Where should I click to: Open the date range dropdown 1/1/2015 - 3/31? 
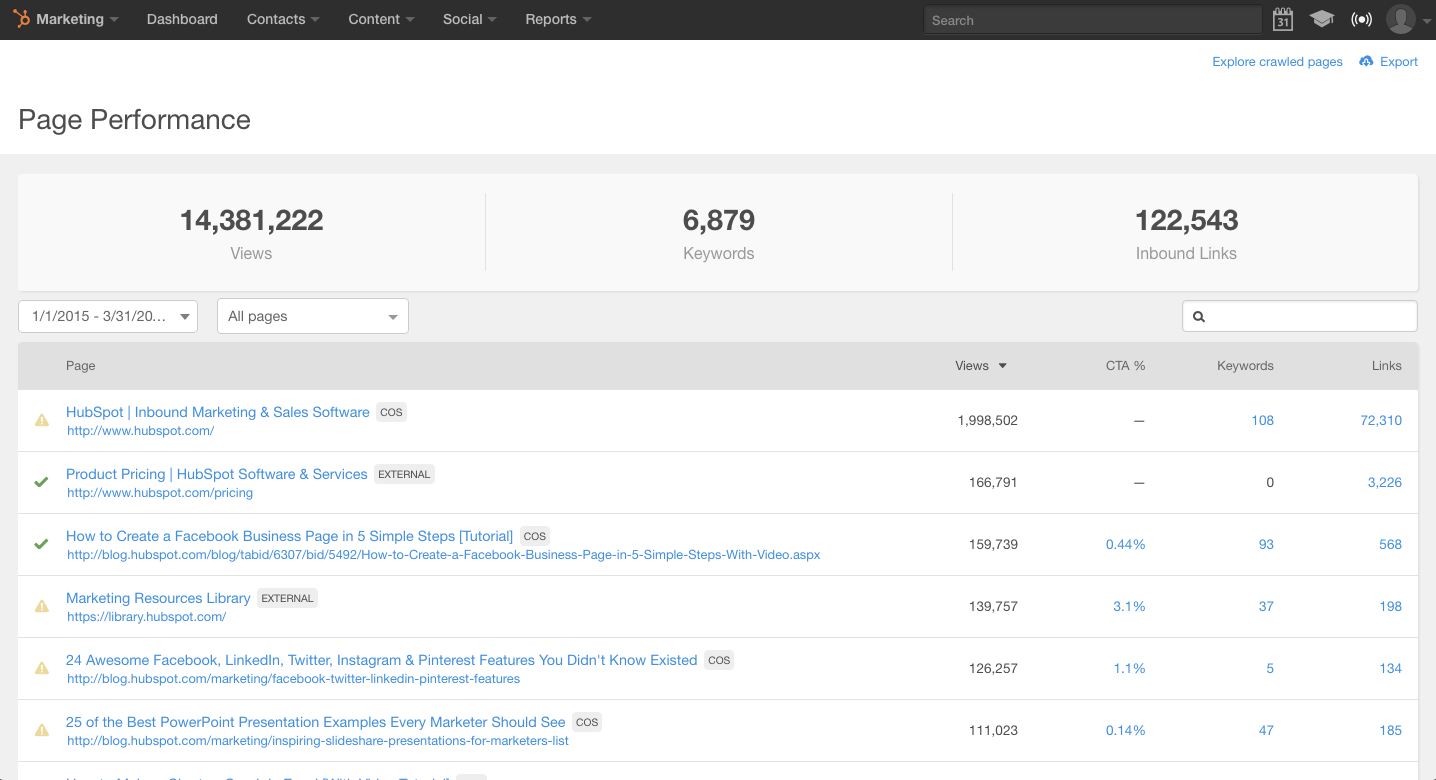pos(108,316)
